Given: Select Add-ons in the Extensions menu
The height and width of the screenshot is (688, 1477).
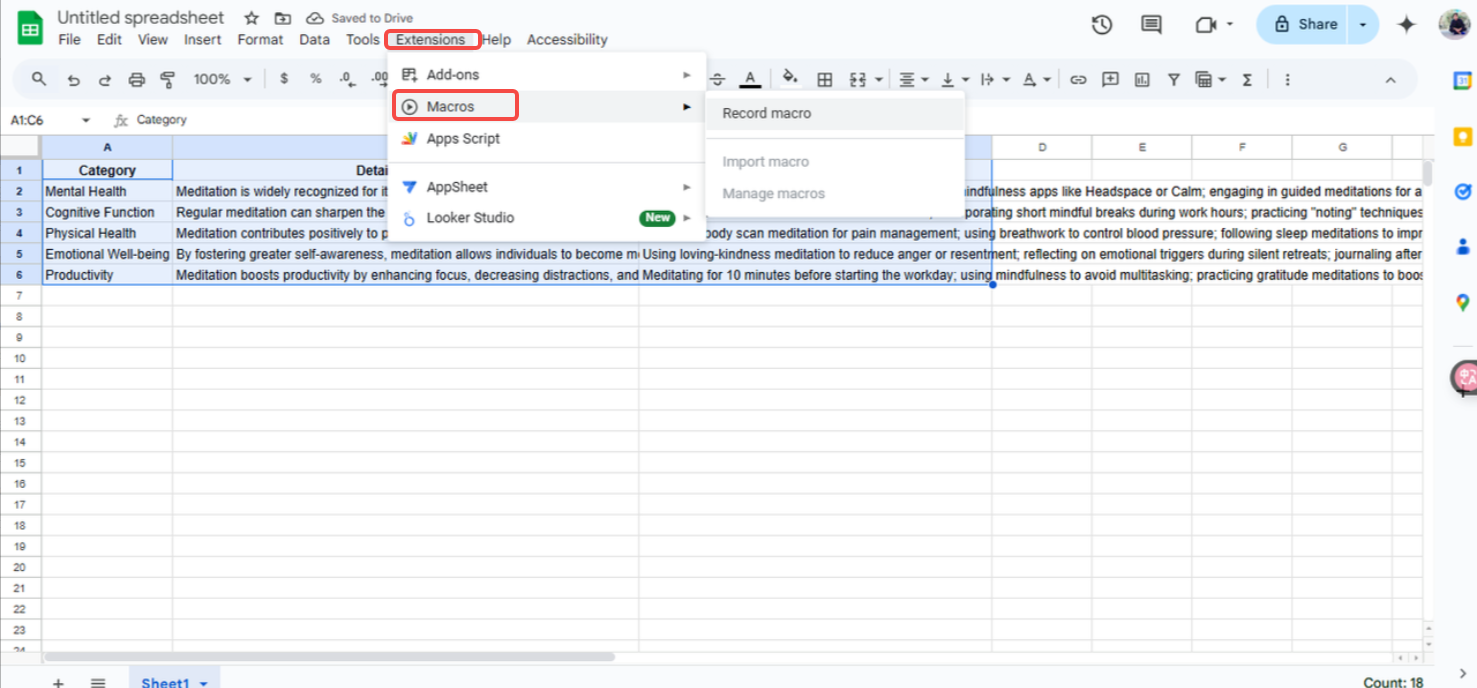Looking at the screenshot, I should pyautogui.click(x=547, y=75).
